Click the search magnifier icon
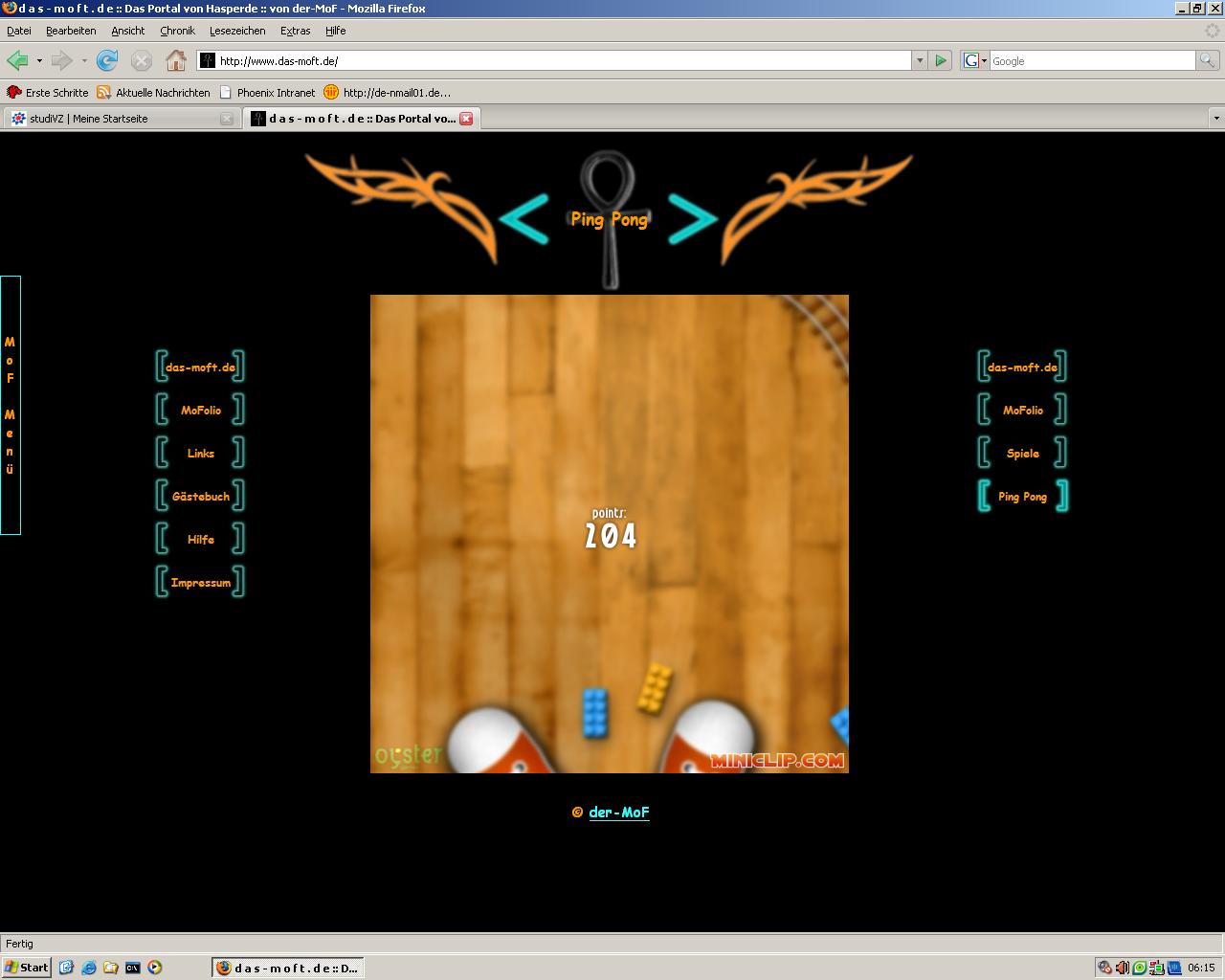1225x980 pixels. click(x=1209, y=60)
